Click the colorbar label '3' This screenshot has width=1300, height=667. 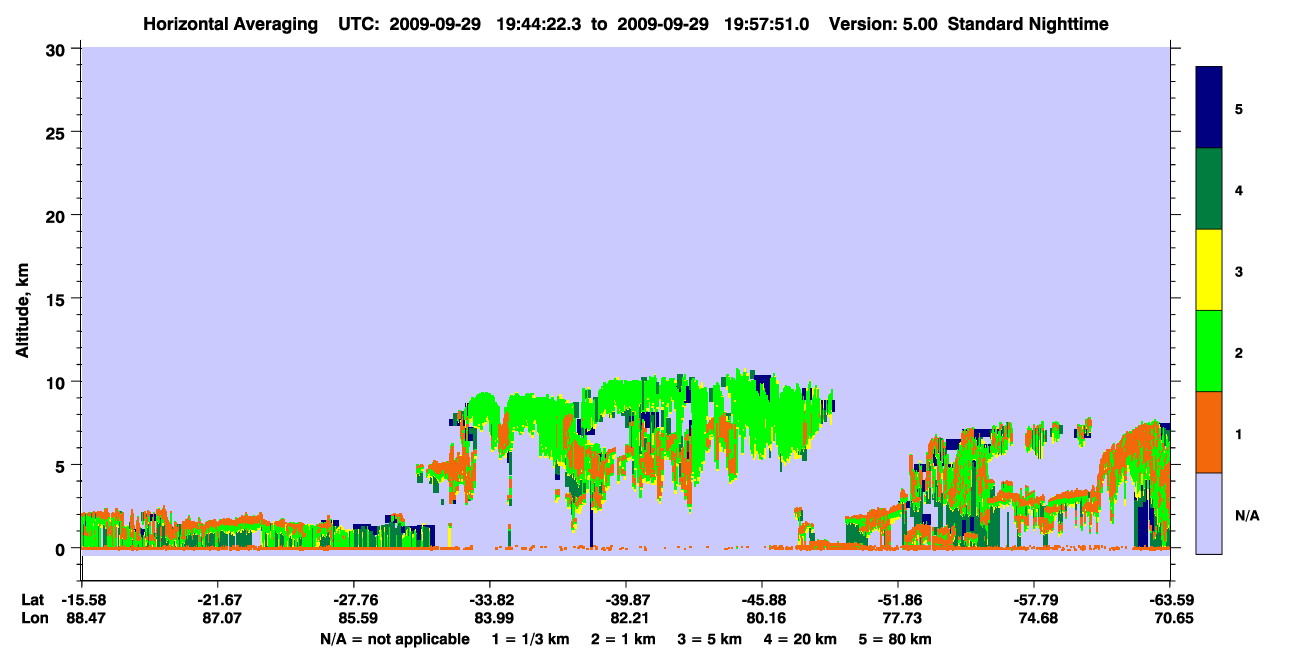tap(1239, 270)
